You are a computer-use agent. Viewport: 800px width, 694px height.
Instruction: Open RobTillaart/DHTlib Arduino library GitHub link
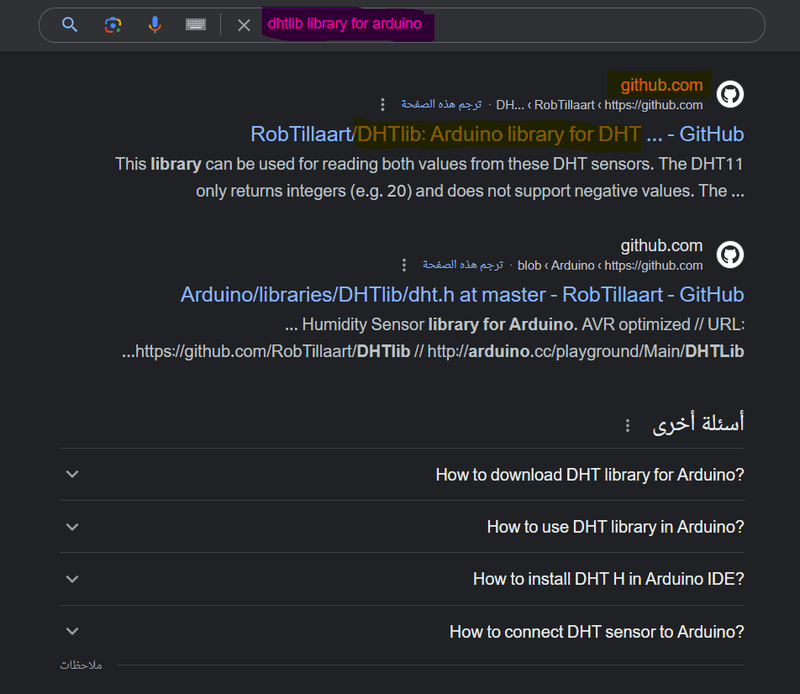pos(497,134)
